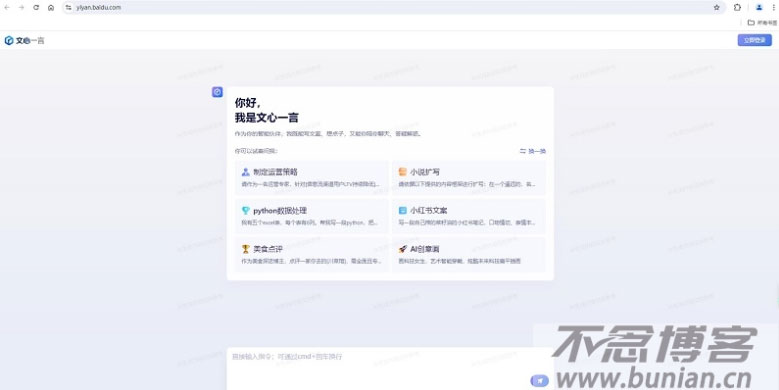The width and height of the screenshot is (779, 390).
Task: Select the python数据处理 suggestion card
Action: coord(312,216)
